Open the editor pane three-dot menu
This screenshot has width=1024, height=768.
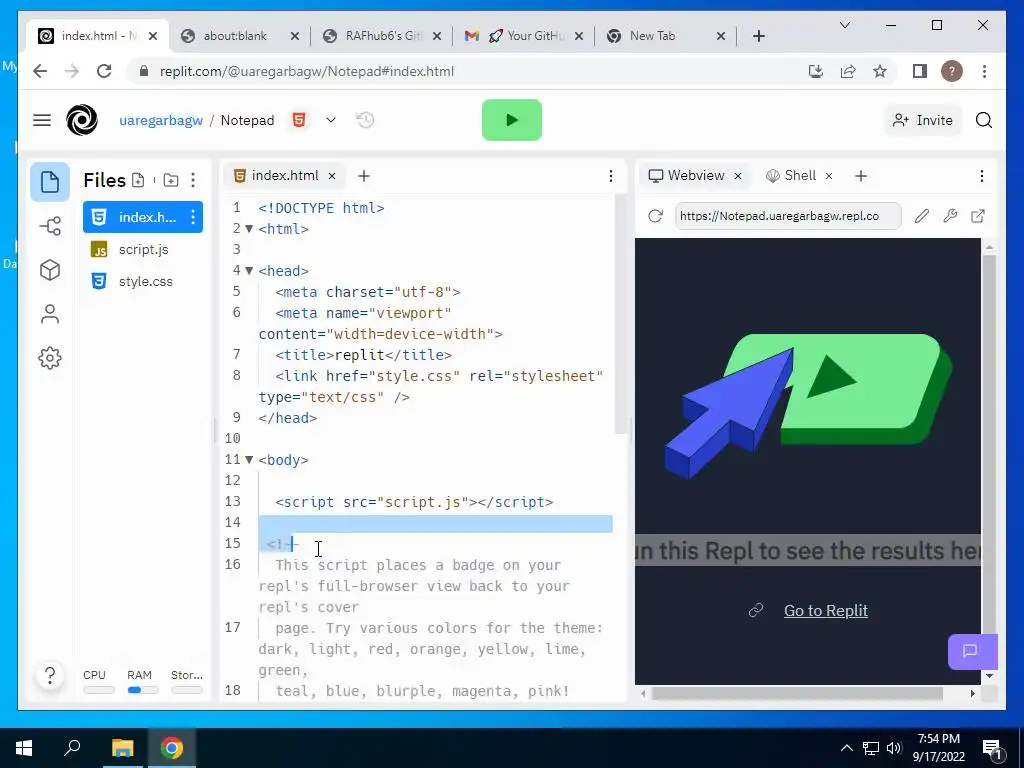click(611, 176)
